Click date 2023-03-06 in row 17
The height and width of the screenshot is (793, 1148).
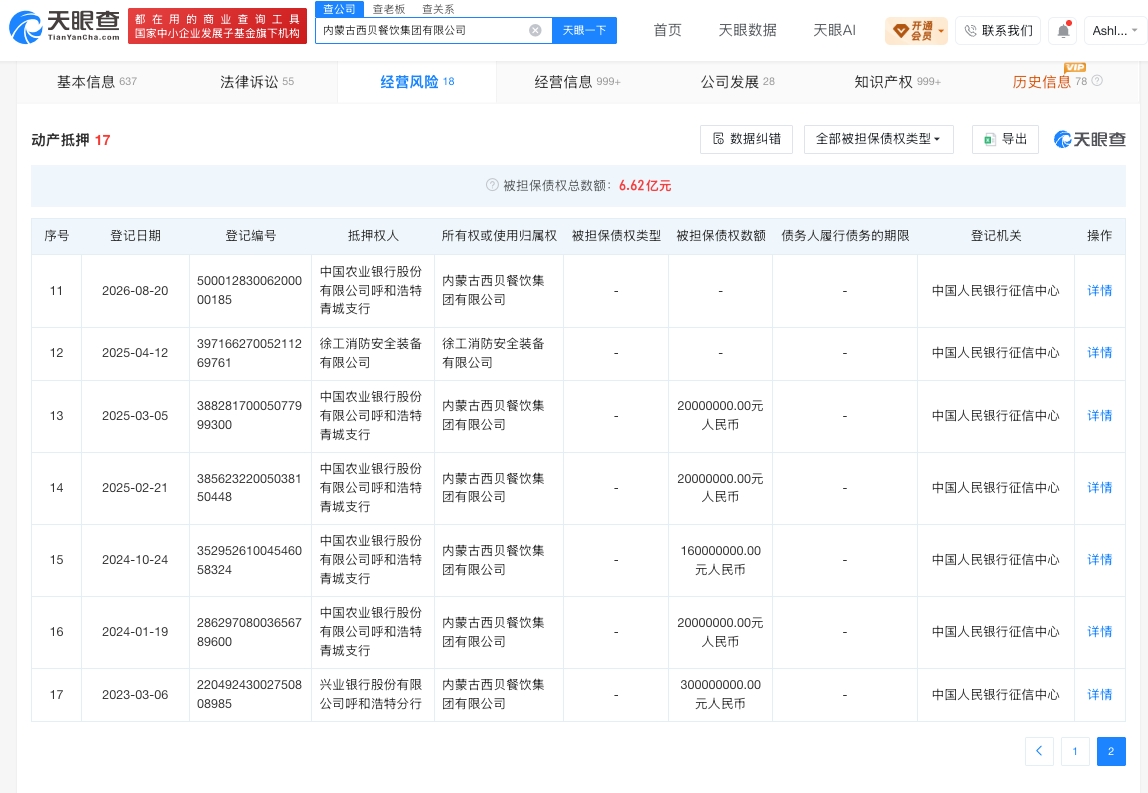[135, 694]
